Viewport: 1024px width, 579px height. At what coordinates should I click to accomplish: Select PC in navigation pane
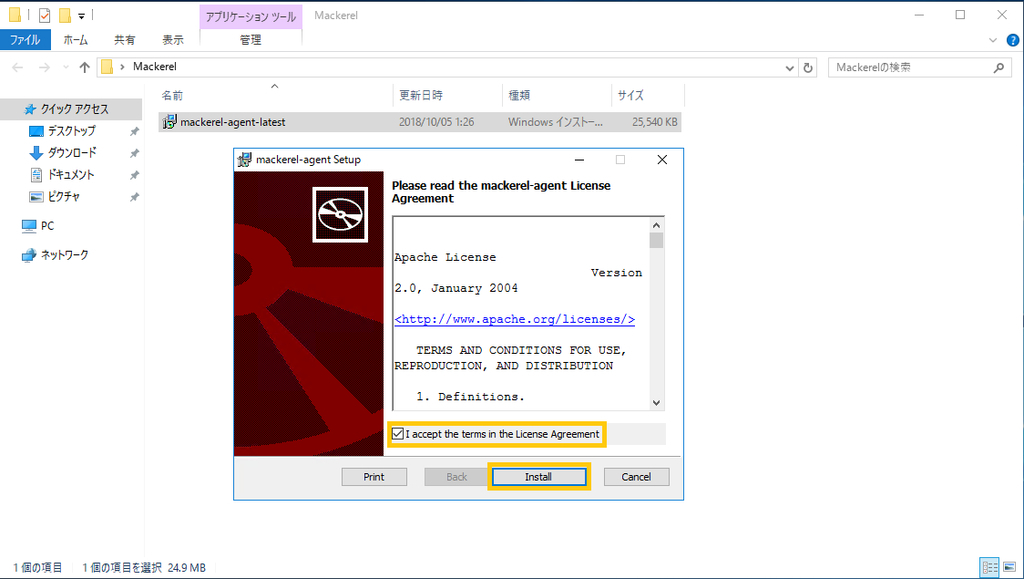(x=47, y=226)
